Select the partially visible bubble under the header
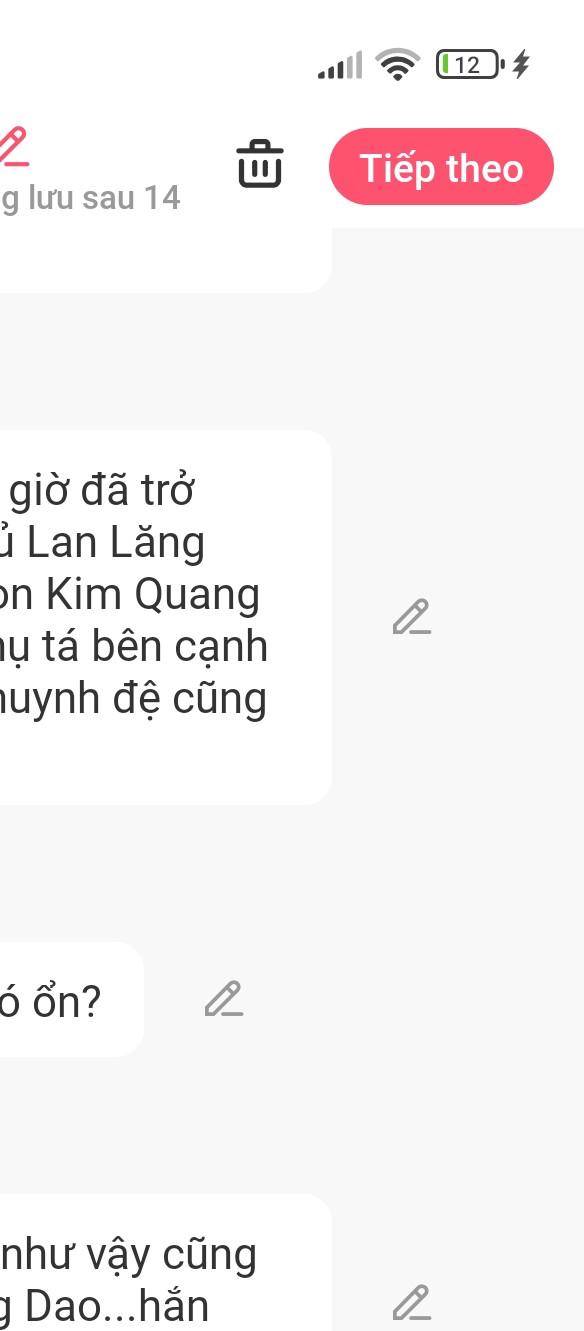 click(165, 260)
